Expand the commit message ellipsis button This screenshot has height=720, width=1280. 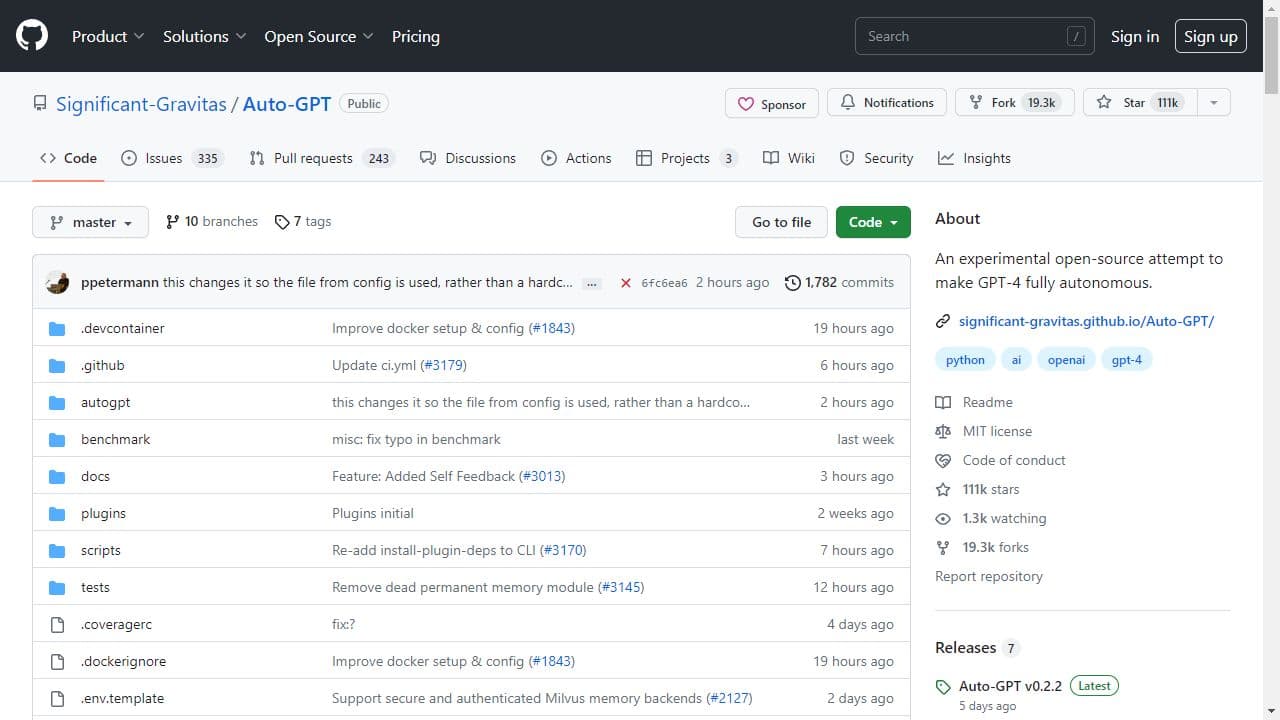point(592,283)
